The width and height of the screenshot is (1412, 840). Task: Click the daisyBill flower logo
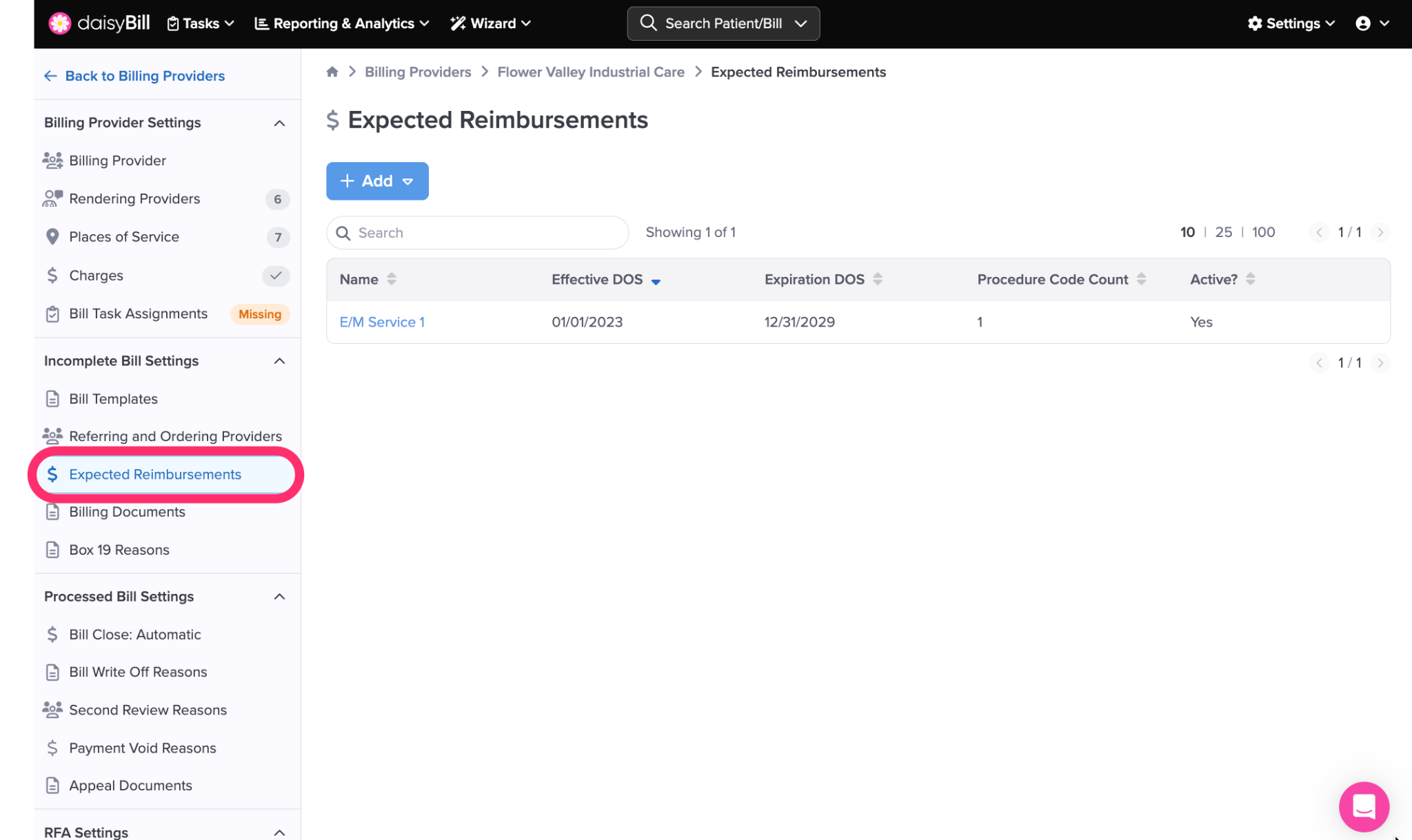point(59,23)
